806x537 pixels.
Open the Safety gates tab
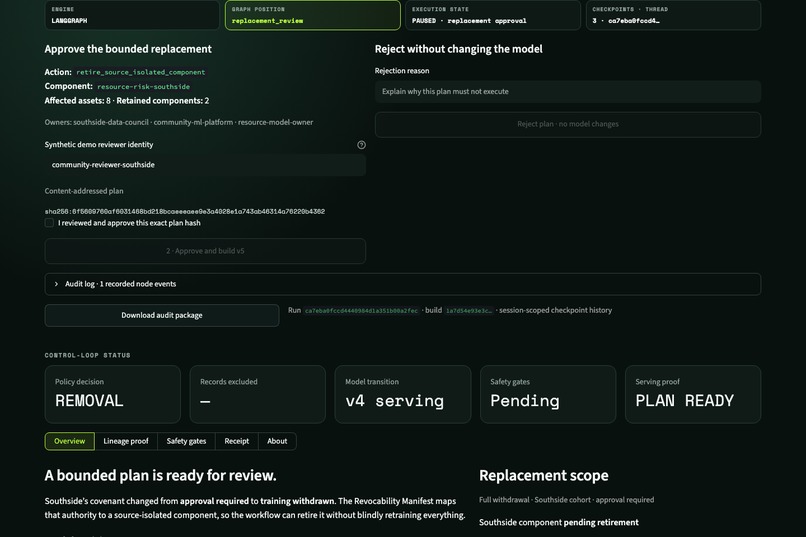pos(186,441)
